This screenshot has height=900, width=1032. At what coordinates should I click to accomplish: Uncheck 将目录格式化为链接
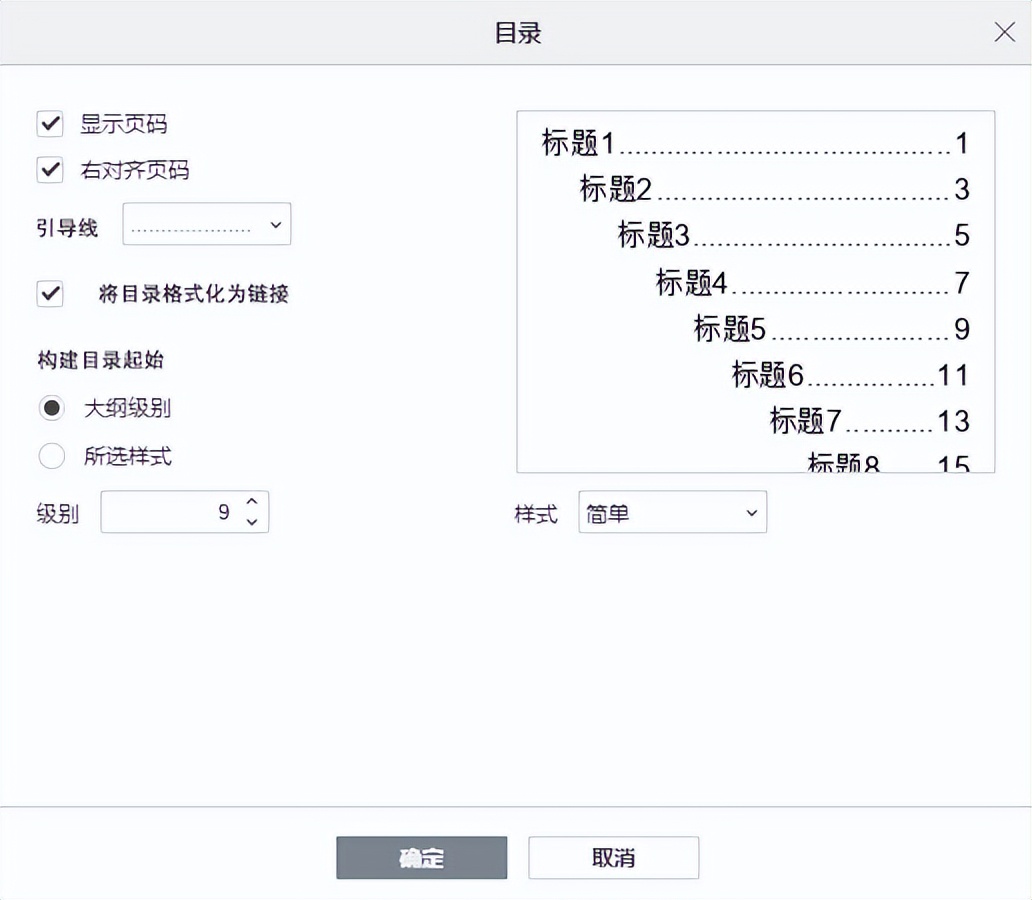click(x=50, y=294)
